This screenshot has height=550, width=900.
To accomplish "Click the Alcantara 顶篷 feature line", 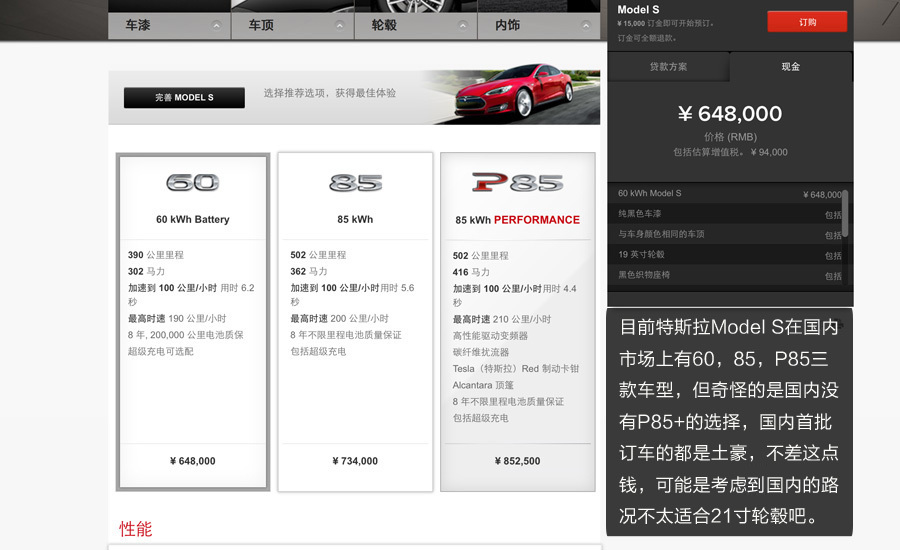I will tap(483, 385).
